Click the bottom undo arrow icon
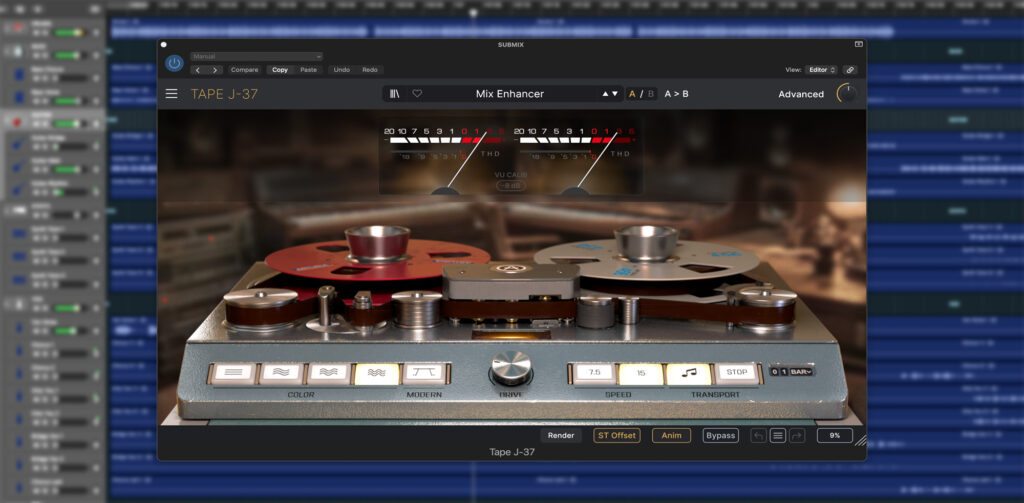The width and height of the screenshot is (1024, 503). (759, 436)
